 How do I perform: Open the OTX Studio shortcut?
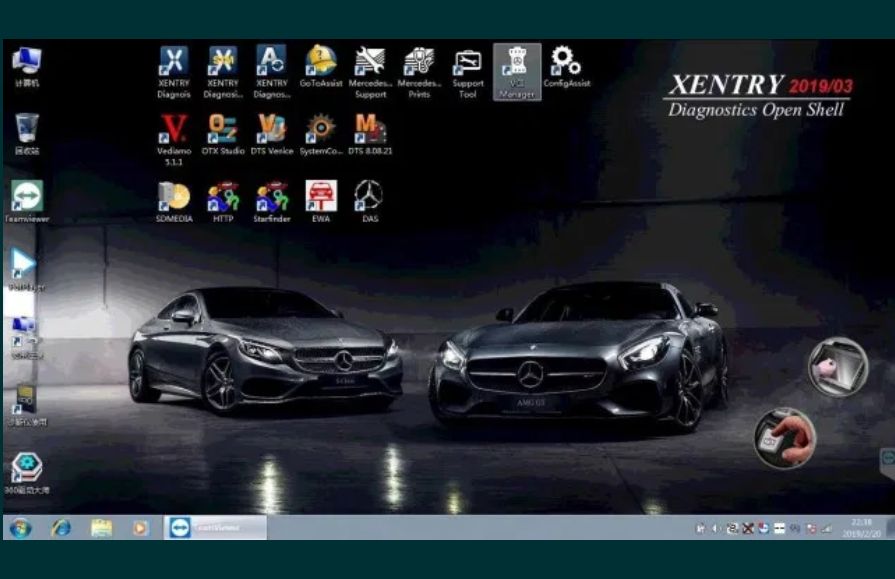223,134
